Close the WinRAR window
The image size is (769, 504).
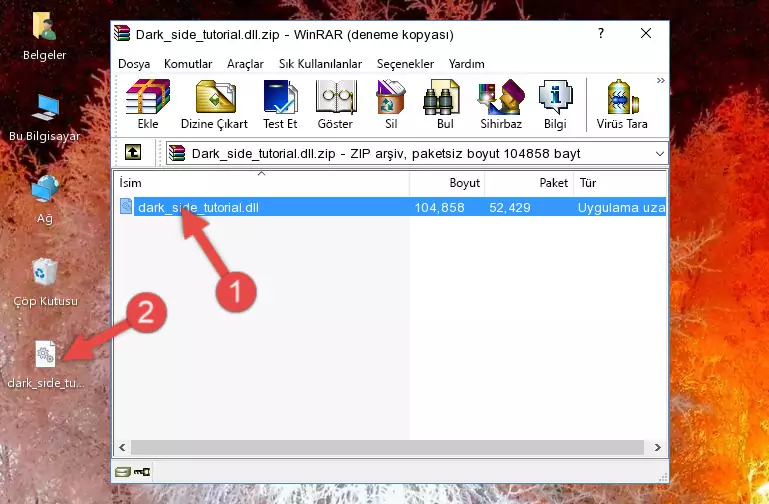pyautogui.click(x=646, y=33)
